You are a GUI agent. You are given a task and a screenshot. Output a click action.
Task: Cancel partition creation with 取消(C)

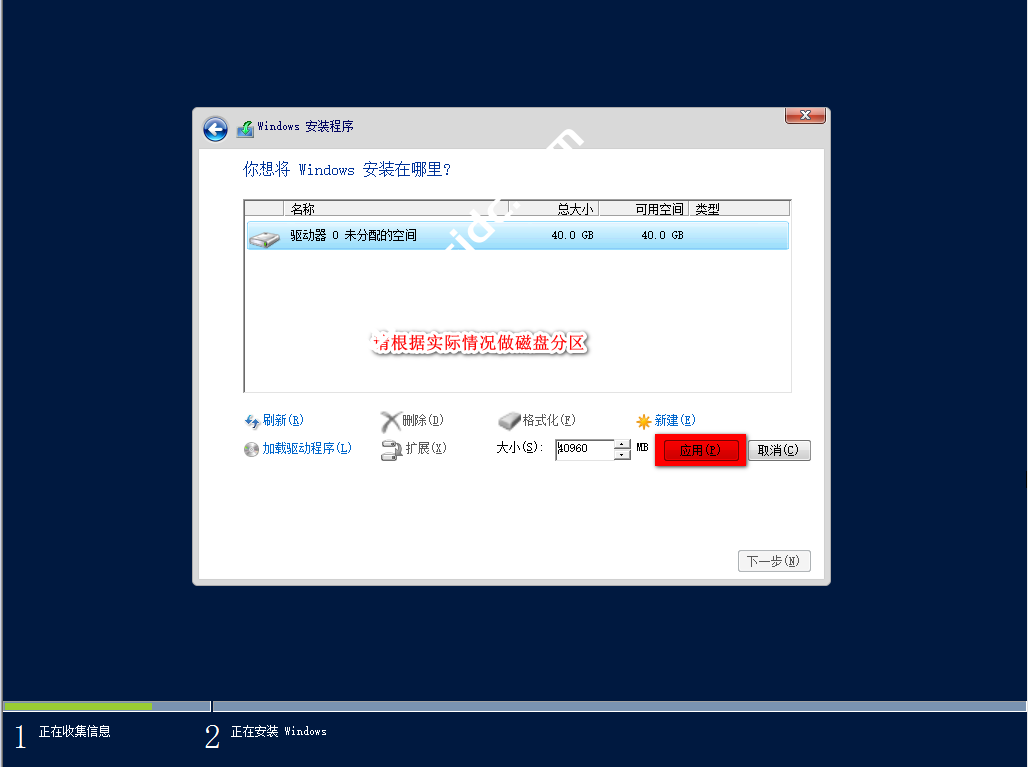(779, 450)
